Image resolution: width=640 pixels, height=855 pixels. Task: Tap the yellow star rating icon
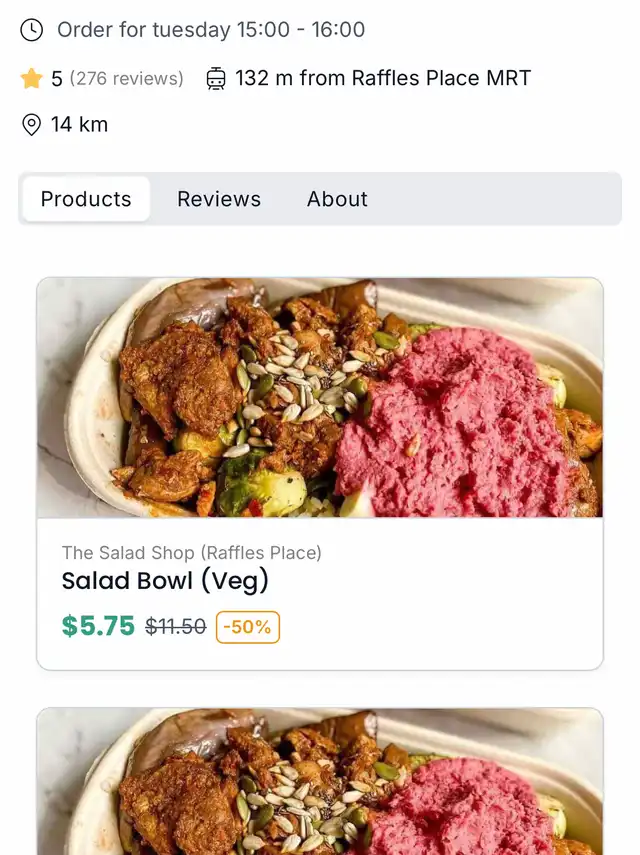point(31,78)
